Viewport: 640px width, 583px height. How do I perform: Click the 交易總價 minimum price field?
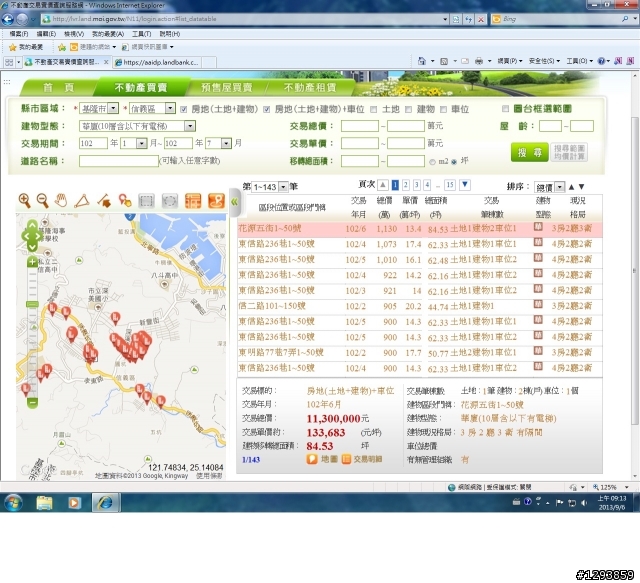tap(360, 126)
